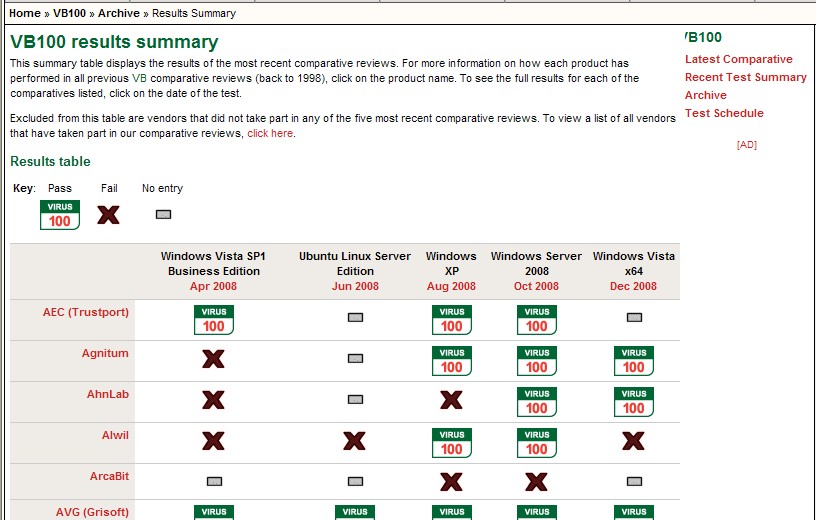Click AEC Trustport's Jun 2008 no-entry icon

click(x=355, y=318)
